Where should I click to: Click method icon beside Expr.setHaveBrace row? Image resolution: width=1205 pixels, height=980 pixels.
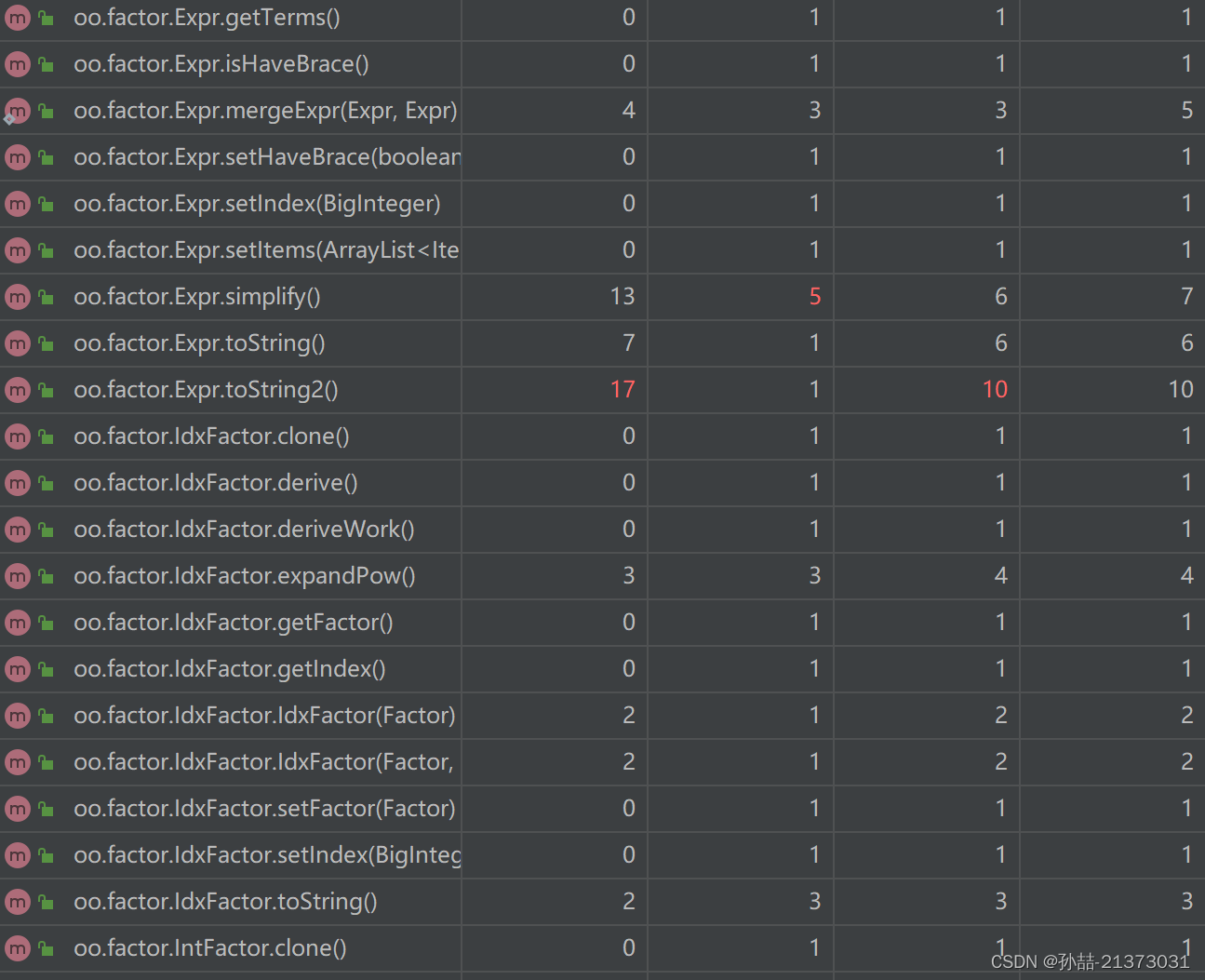(x=18, y=157)
